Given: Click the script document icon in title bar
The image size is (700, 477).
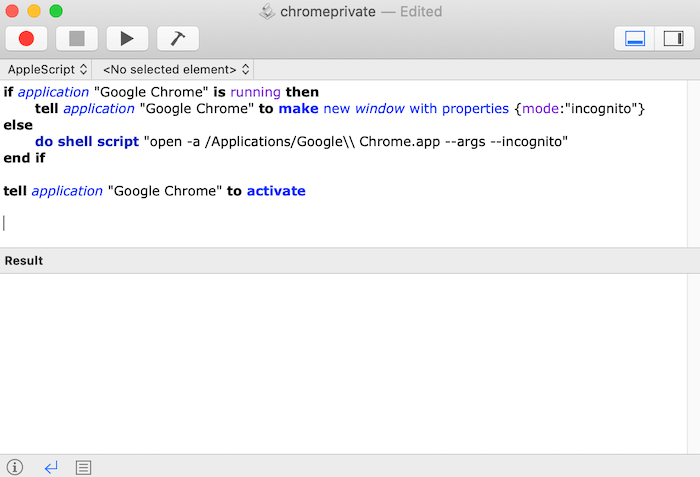Looking at the screenshot, I should (x=267, y=12).
